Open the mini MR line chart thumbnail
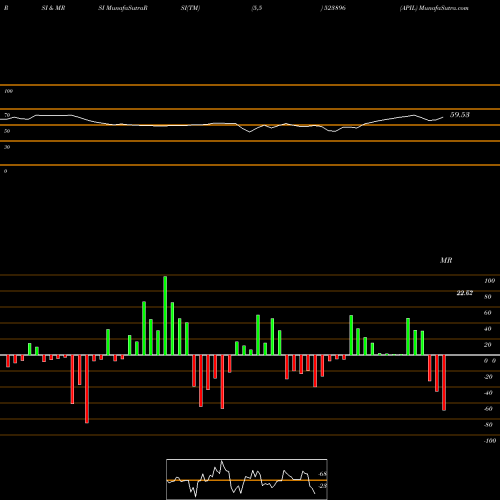The width and height of the screenshot is (500, 500). point(247,479)
